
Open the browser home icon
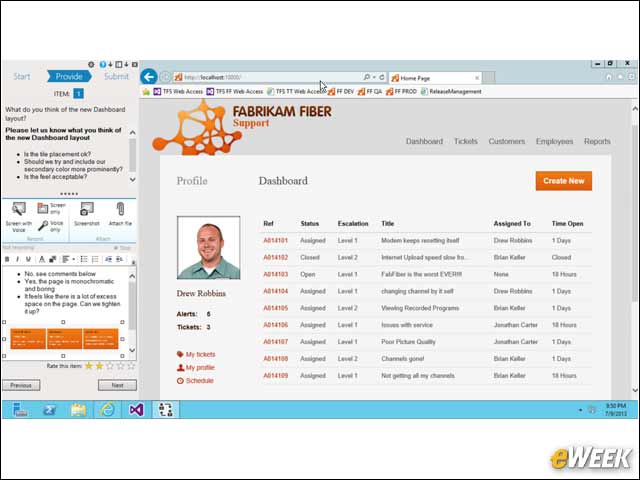click(609, 77)
